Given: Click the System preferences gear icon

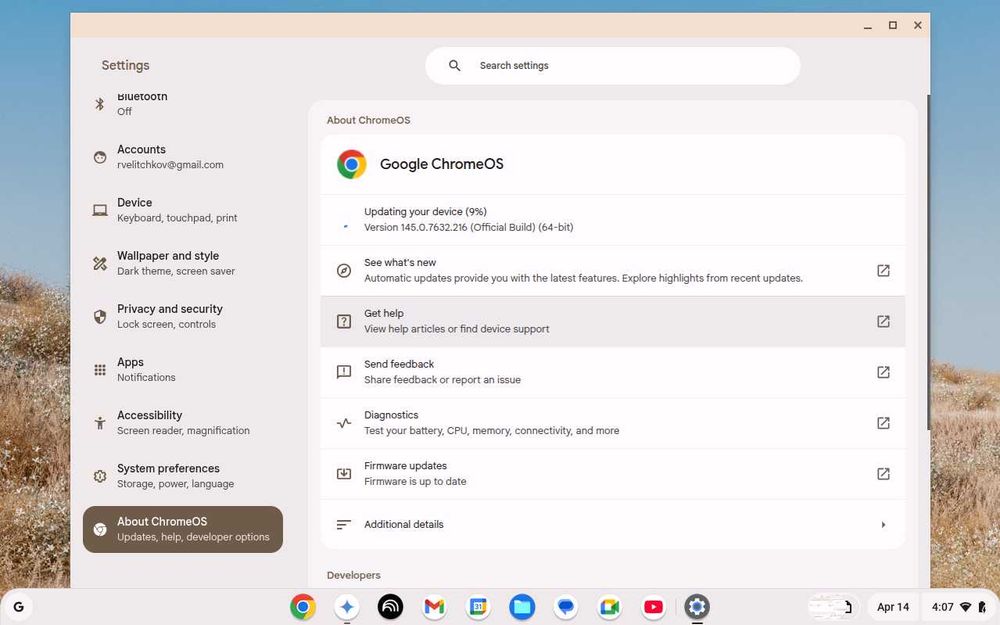Looking at the screenshot, I should coord(100,476).
